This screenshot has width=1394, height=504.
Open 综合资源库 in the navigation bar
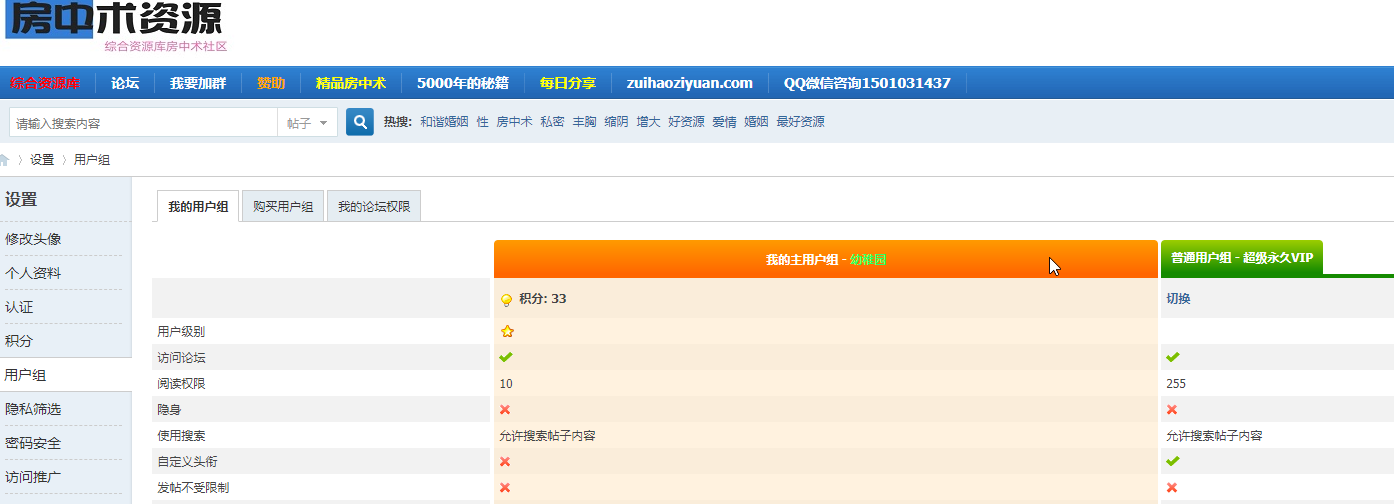point(45,83)
